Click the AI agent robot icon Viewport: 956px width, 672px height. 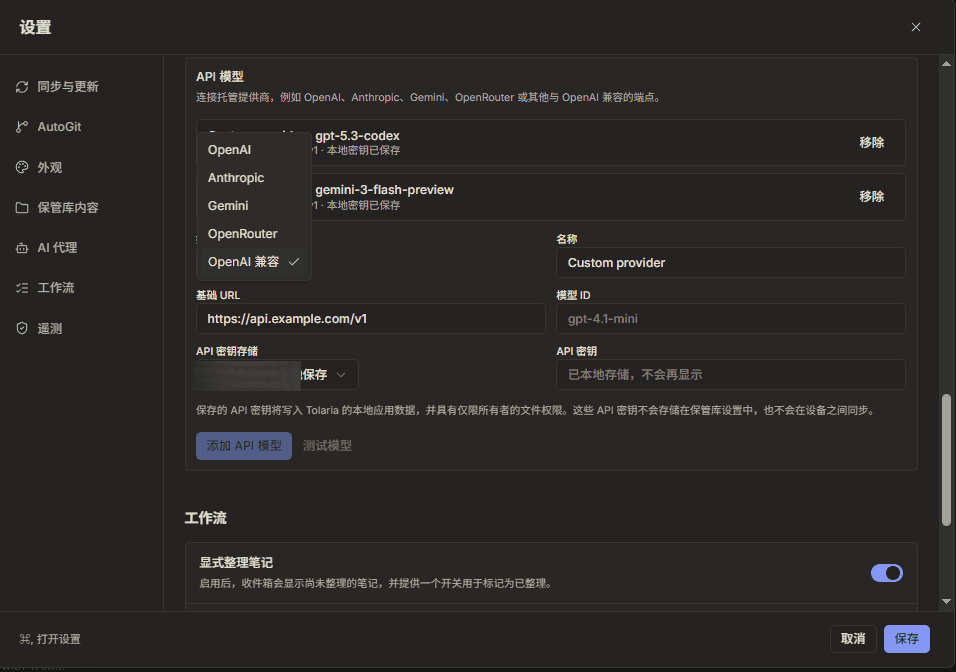tap(22, 248)
